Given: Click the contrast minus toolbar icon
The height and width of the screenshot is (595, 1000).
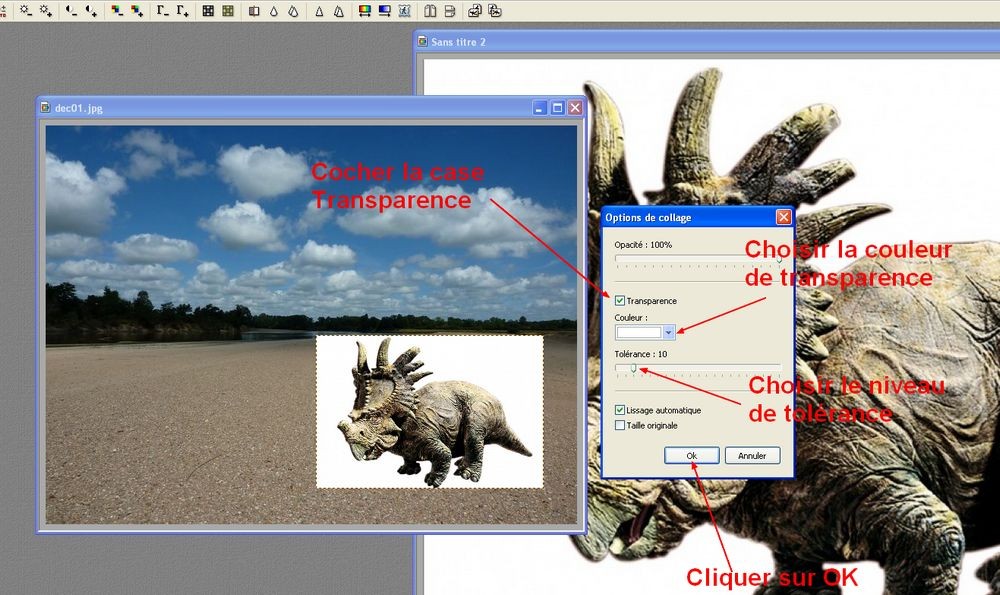Looking at the screenshot, I should click(x=72, y=11).
